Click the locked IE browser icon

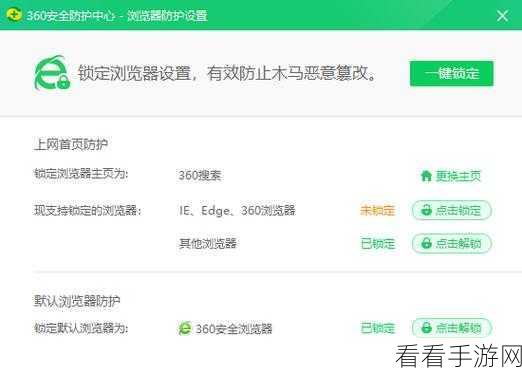tap(52, 73)
